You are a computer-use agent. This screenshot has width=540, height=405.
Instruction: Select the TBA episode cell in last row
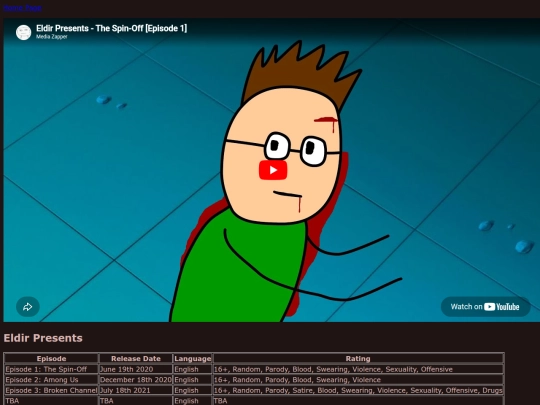(x=51, y=401)
